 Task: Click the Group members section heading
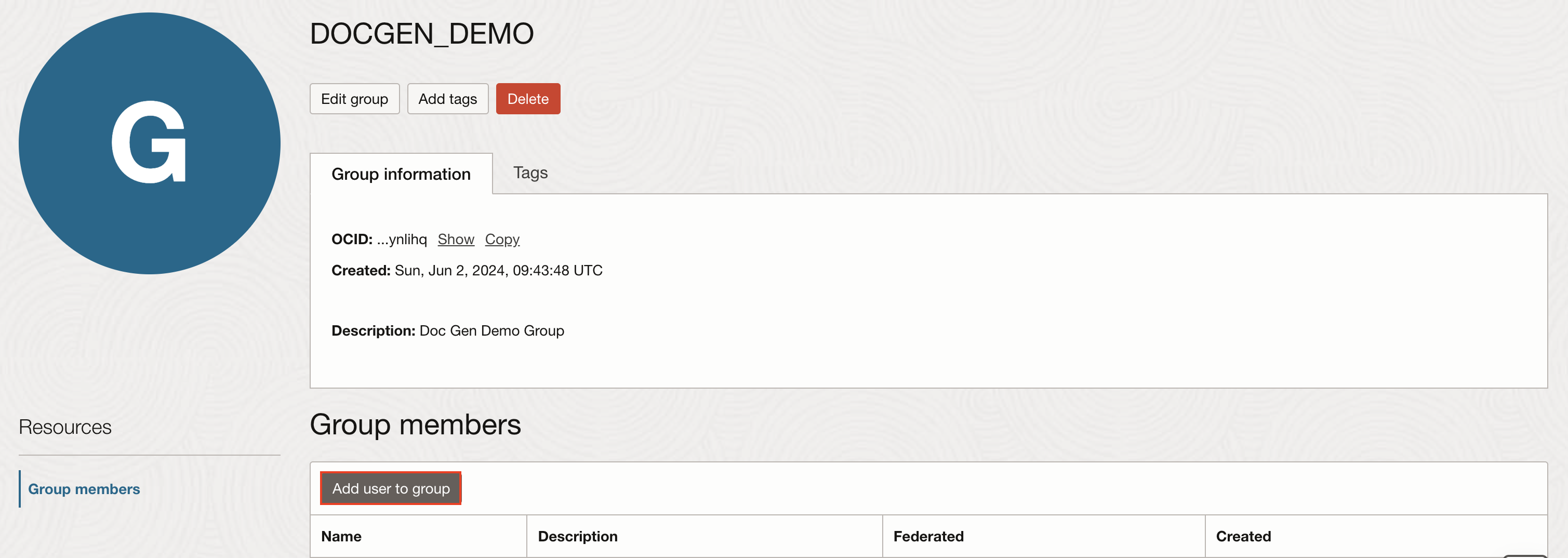click(x=415, y=425)
